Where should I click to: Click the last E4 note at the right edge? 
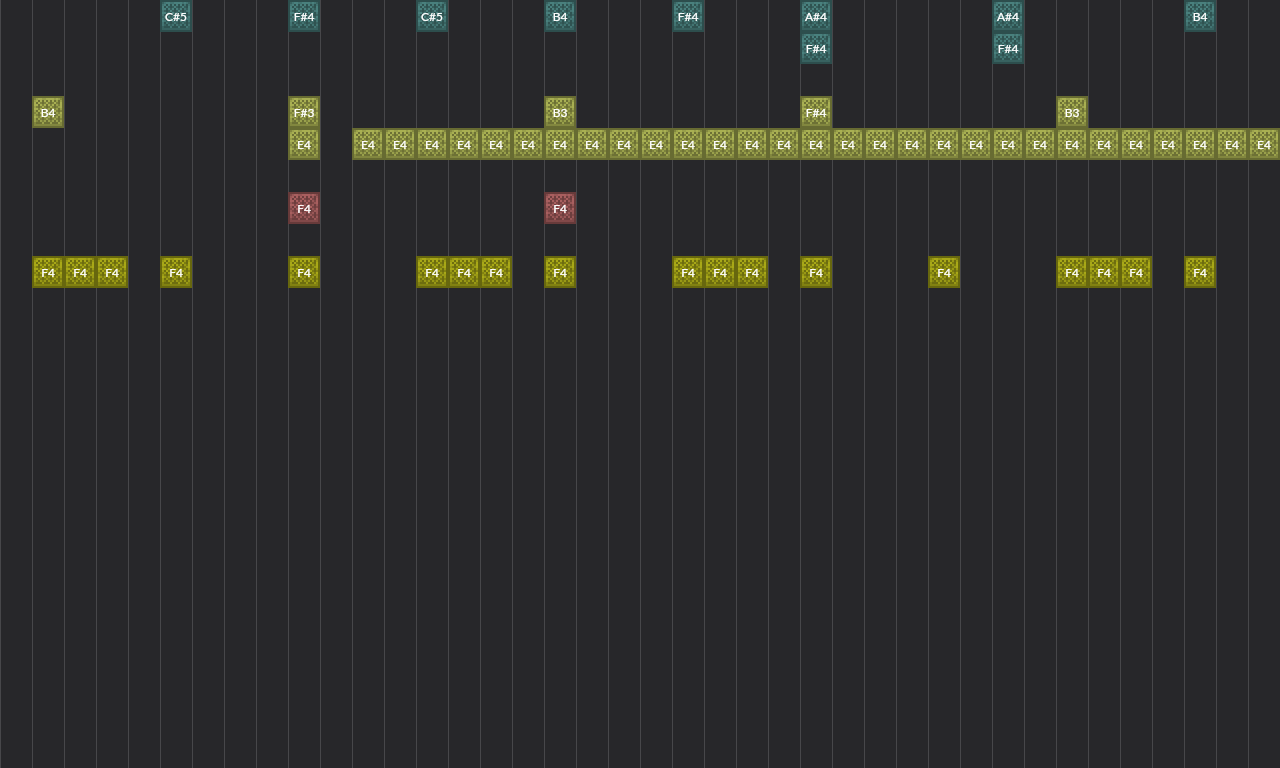coord(1263,144)
